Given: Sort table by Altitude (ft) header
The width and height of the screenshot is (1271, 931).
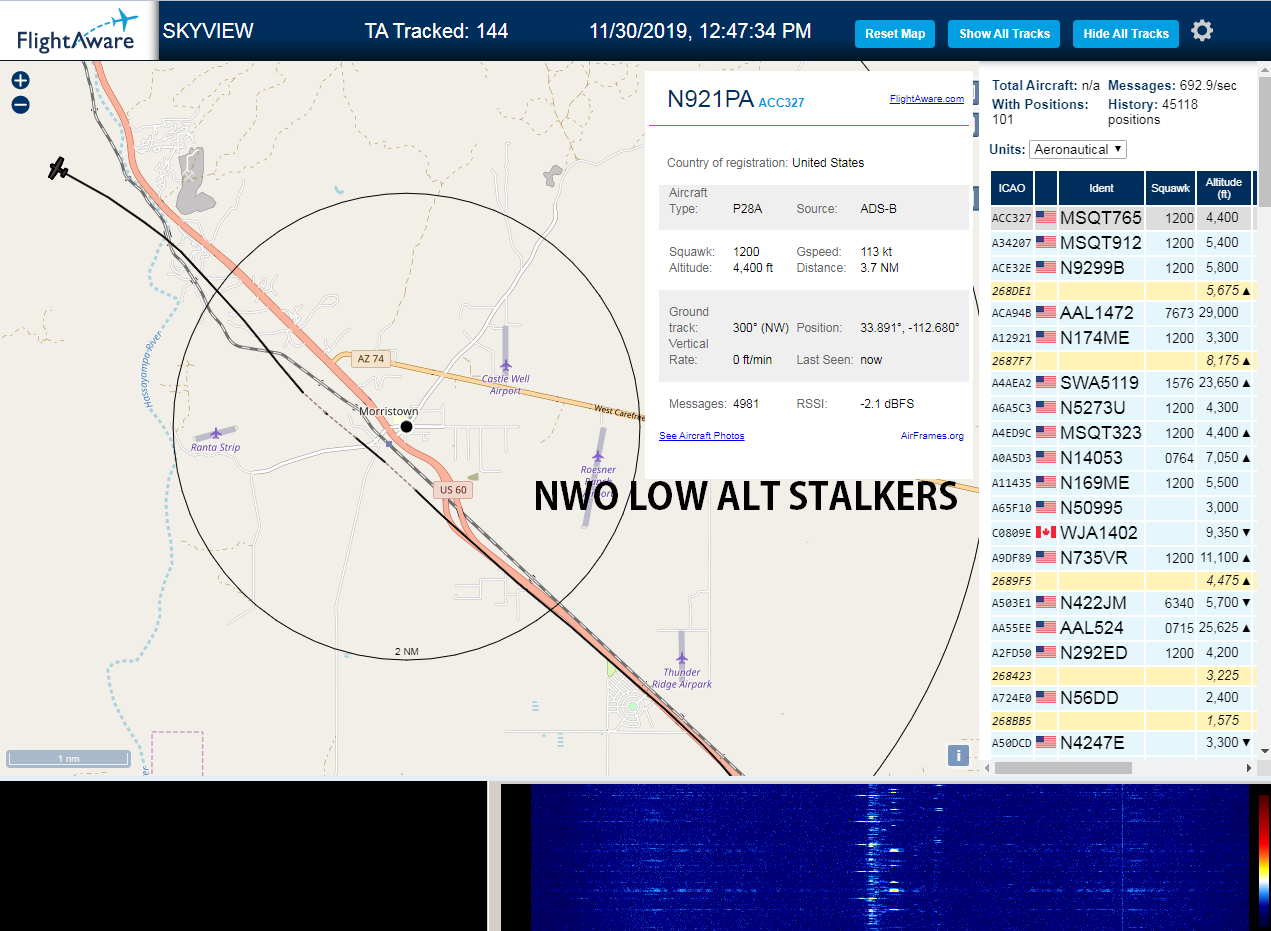Looking at the screenshot, I should click(x=1224, y=188).
